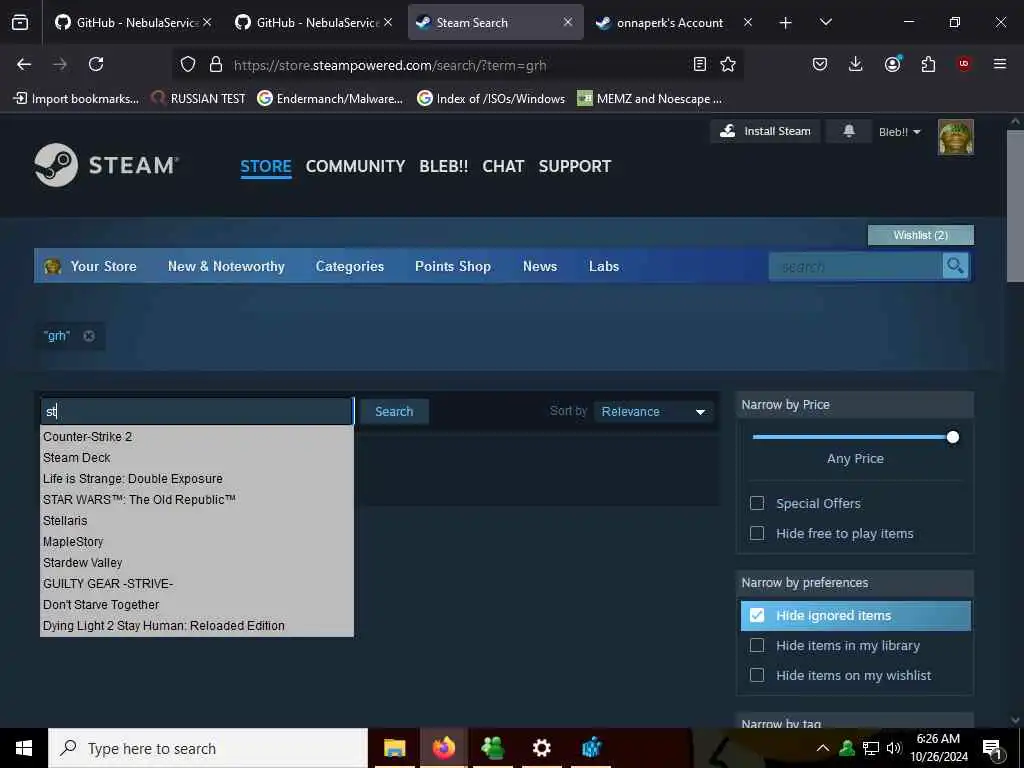The image size is (1024, 768).
Task: Focus the Windows taskbar search box
Action: [x=208, y=748]
